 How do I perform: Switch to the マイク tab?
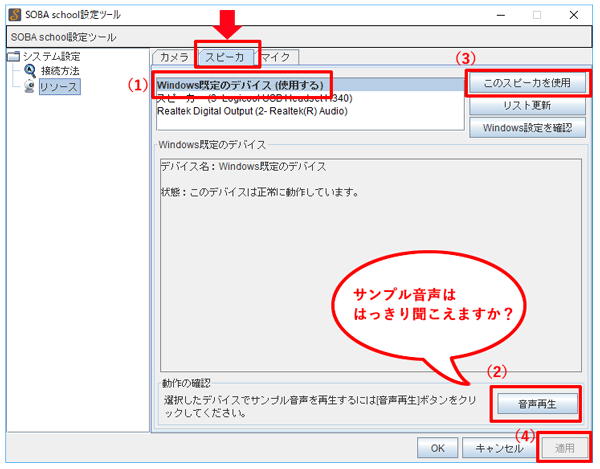pyautogui.click(x=276, y=57)
